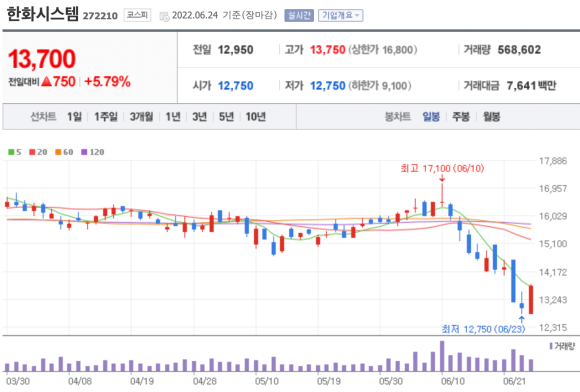Image resolution: width=580 pixels, height=392 pixels.
Task: Click the purple 120-day moving average swatch
Action: [84, 152]
